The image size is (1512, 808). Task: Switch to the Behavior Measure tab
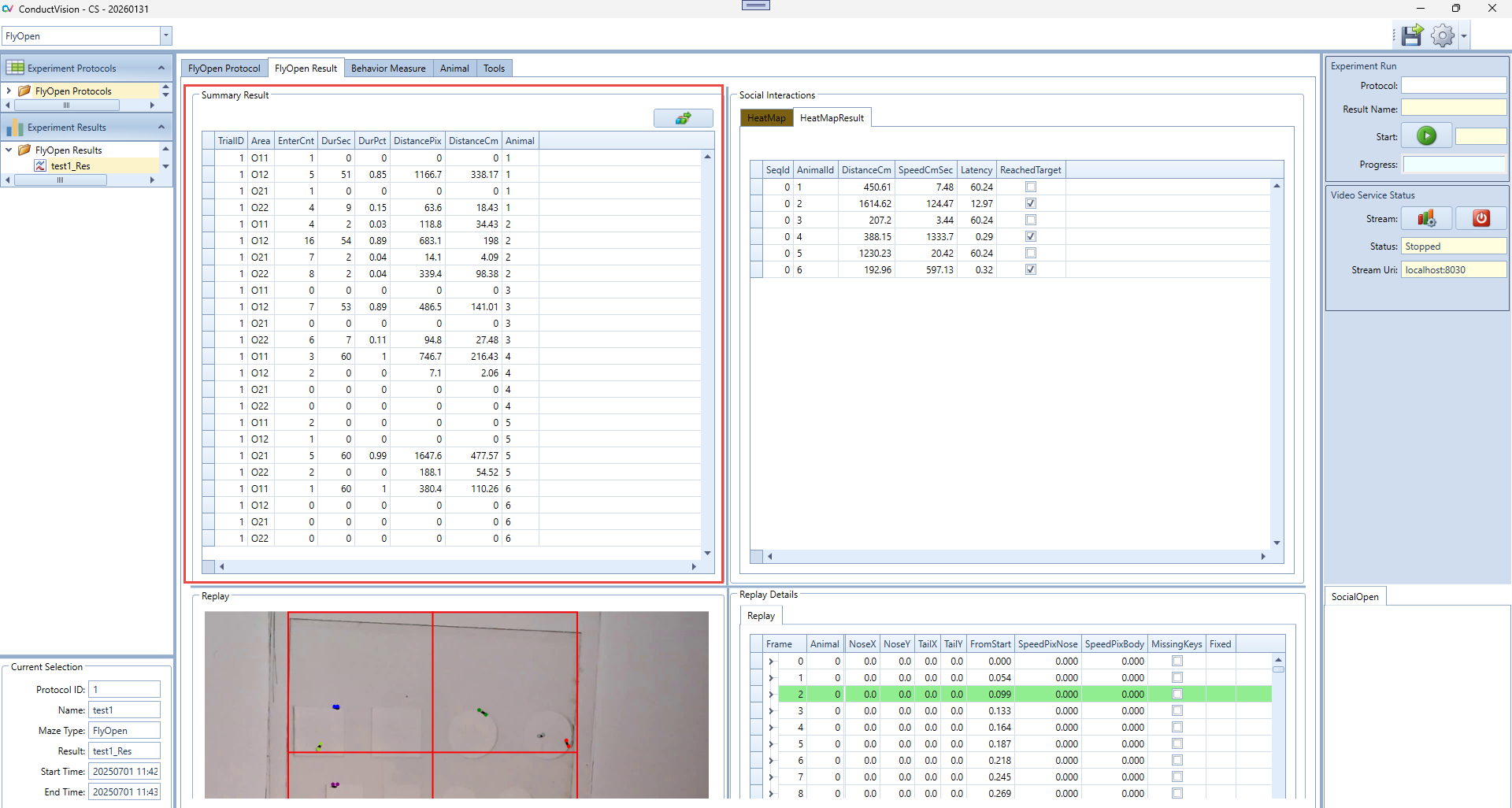pos(387,69)
